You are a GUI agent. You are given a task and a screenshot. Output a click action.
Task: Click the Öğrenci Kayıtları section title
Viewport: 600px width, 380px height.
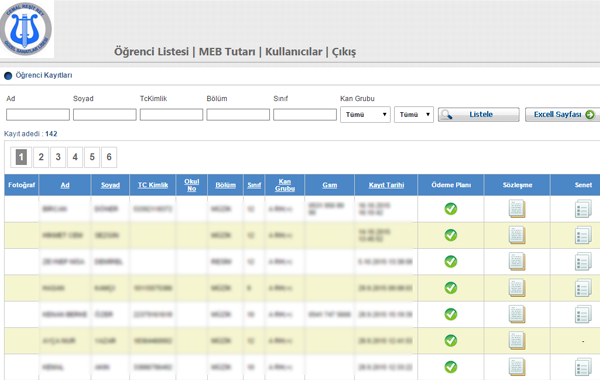tap(44, 75)
